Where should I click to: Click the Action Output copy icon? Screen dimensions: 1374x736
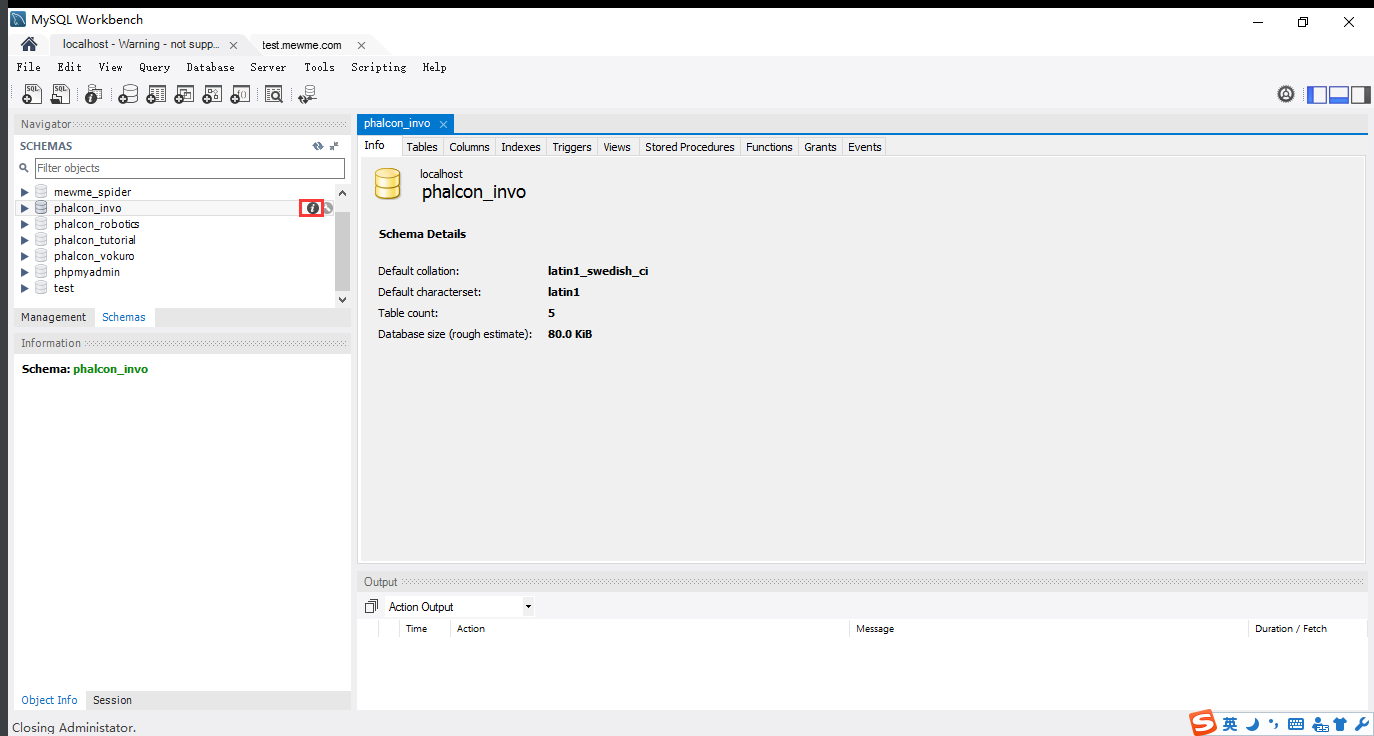[x=371, y=607]
